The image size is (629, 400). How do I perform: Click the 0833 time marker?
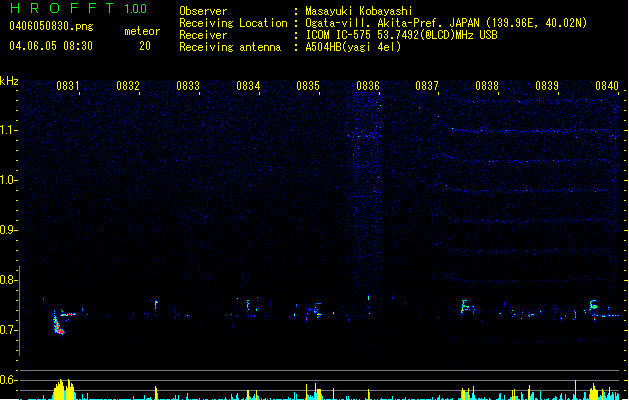188,86
